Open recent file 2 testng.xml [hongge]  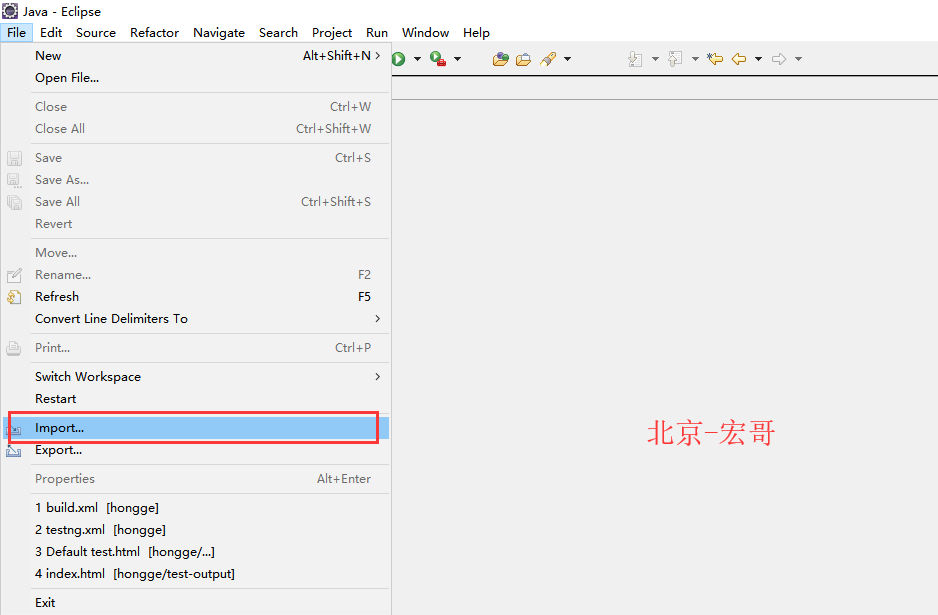pyautogui.click(x=196, y=530)
